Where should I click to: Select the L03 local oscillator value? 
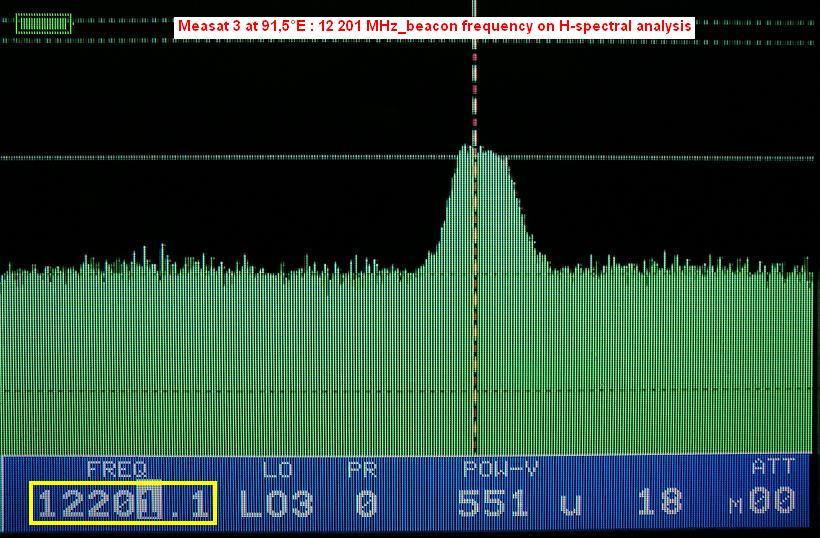tap(276, 503)
